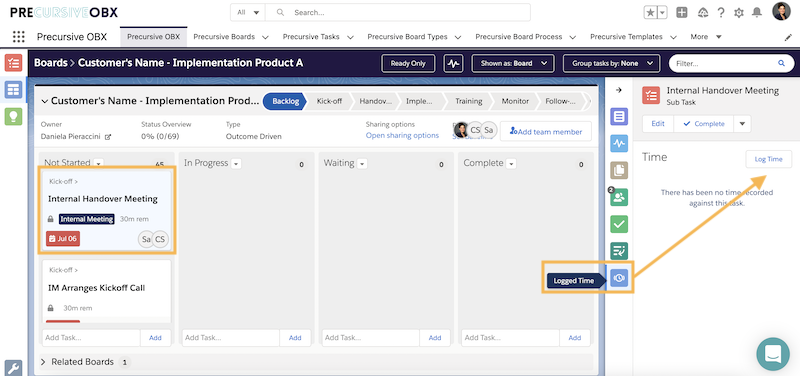The image size is (800, 376).
Task: Click the edit navigation pencil icon
Action: pyautogui.click(x=788, y=37)
